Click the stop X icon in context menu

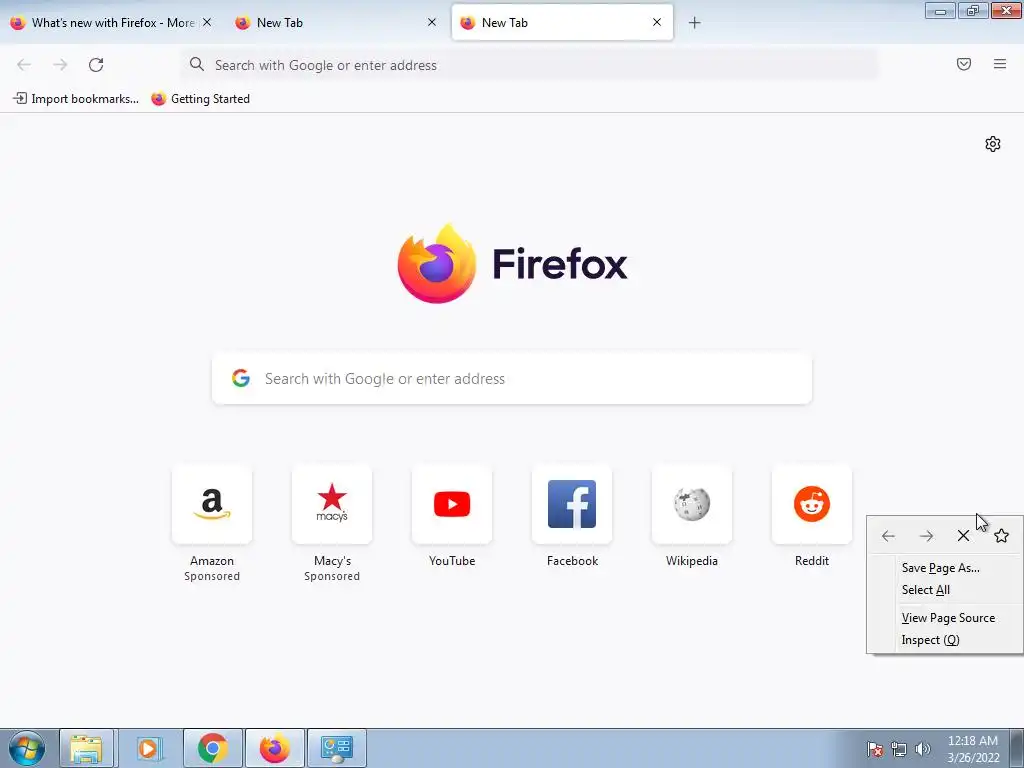[963, 536]
